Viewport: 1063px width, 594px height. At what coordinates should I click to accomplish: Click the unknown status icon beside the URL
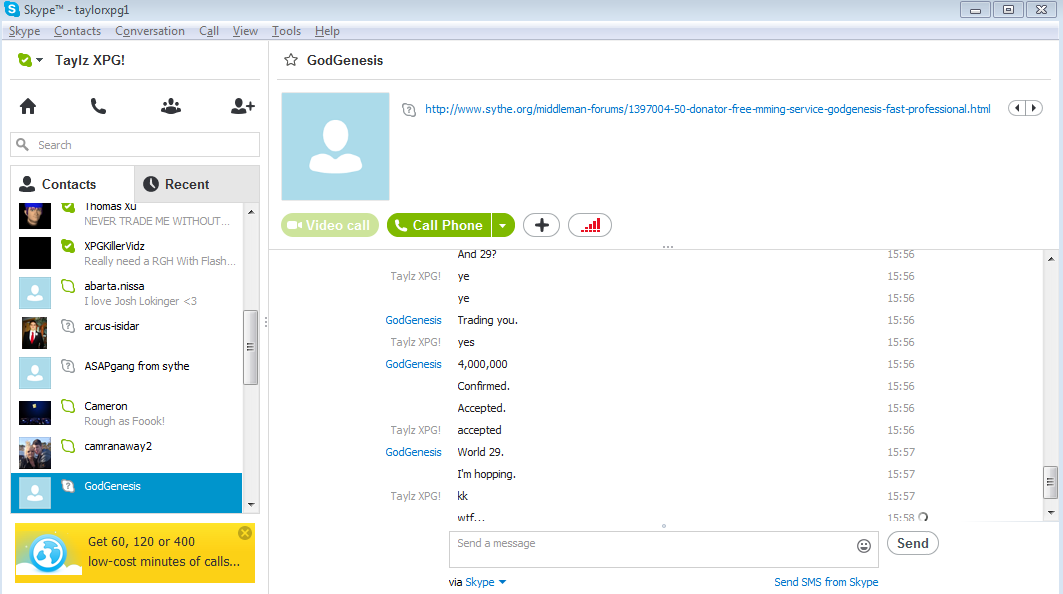409,110
